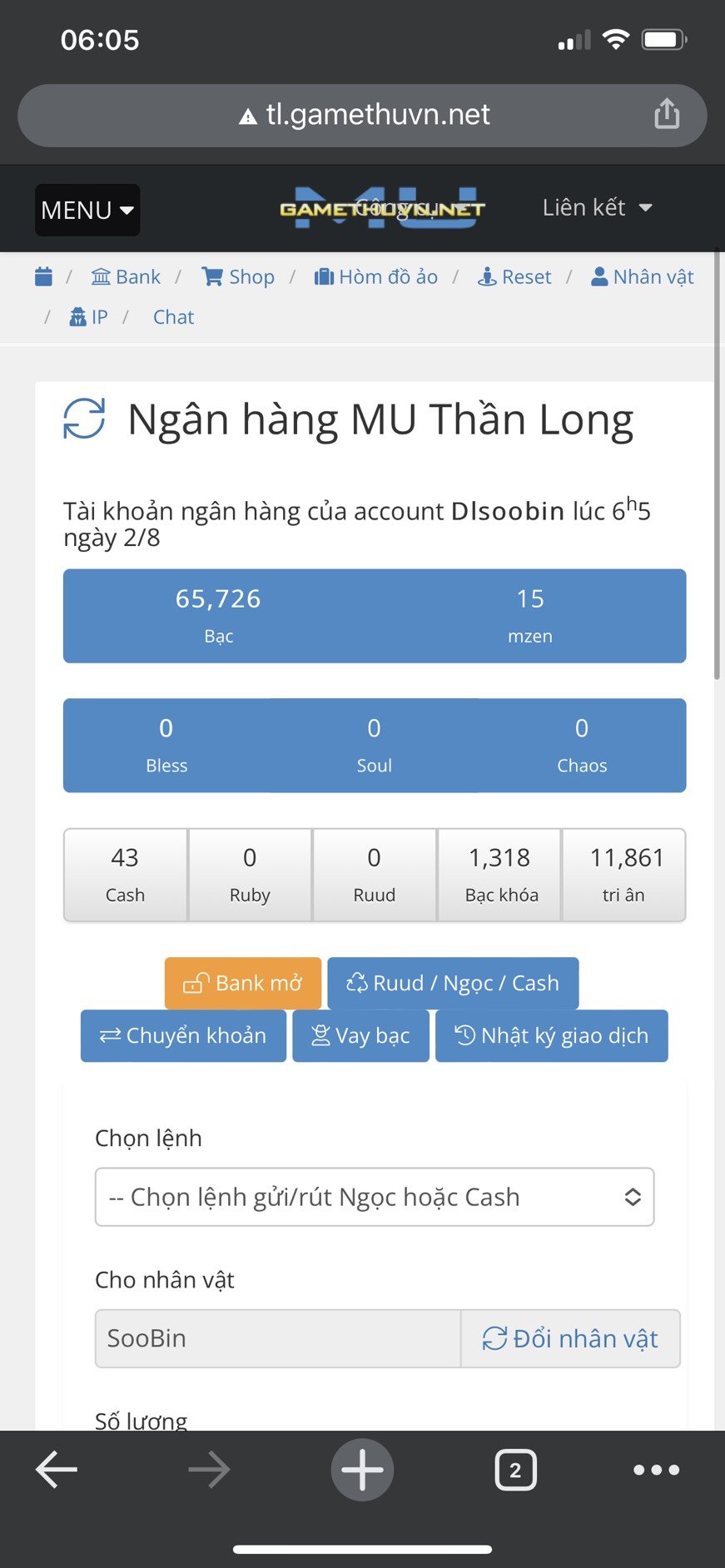Open Hòm đồ ảo navigation item

coord(376,276)
